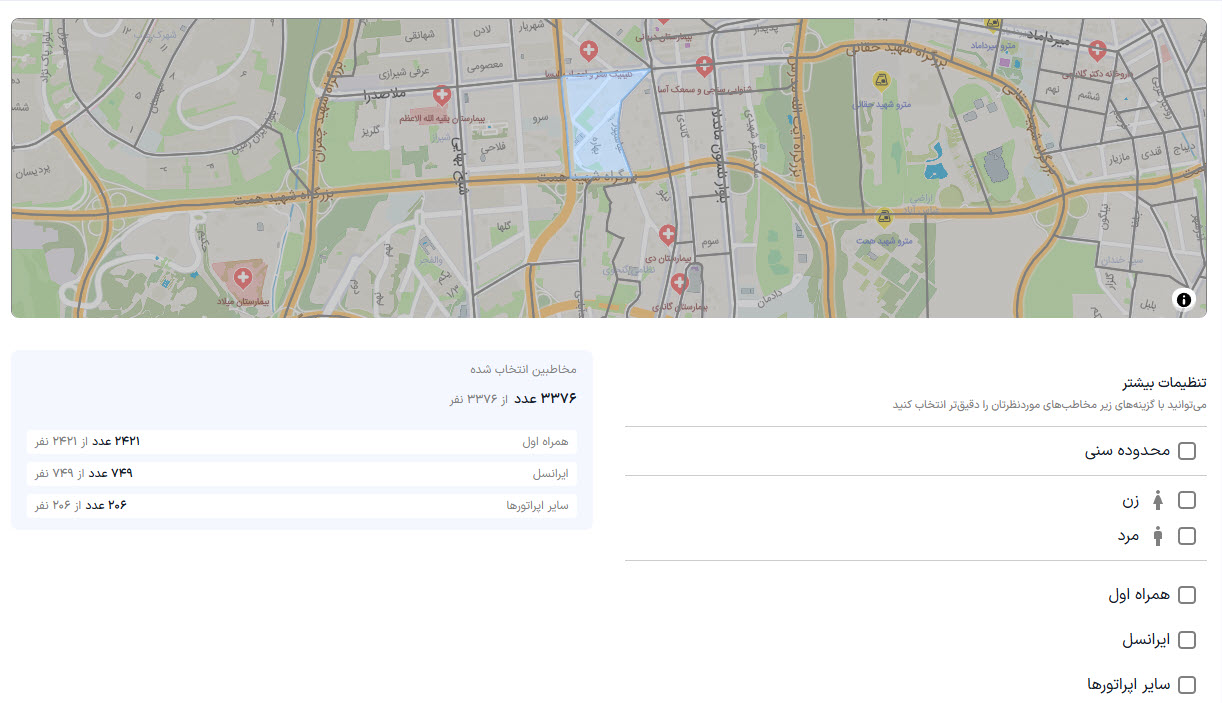Click the Milad hospital marker on map
The image size is (1222, 703).
241,277
